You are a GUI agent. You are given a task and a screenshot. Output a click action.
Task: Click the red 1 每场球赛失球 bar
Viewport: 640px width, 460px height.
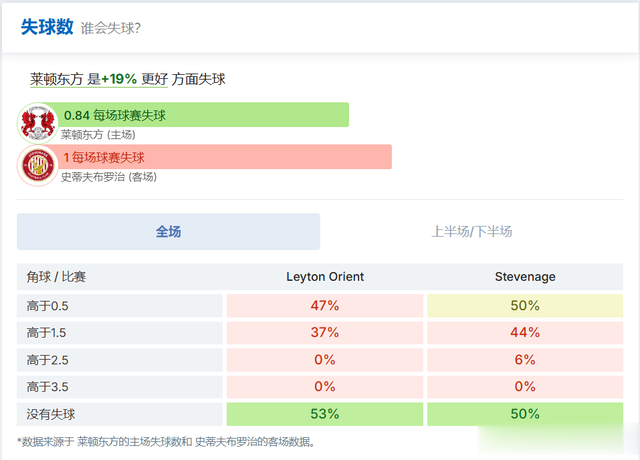coord(225,157)
